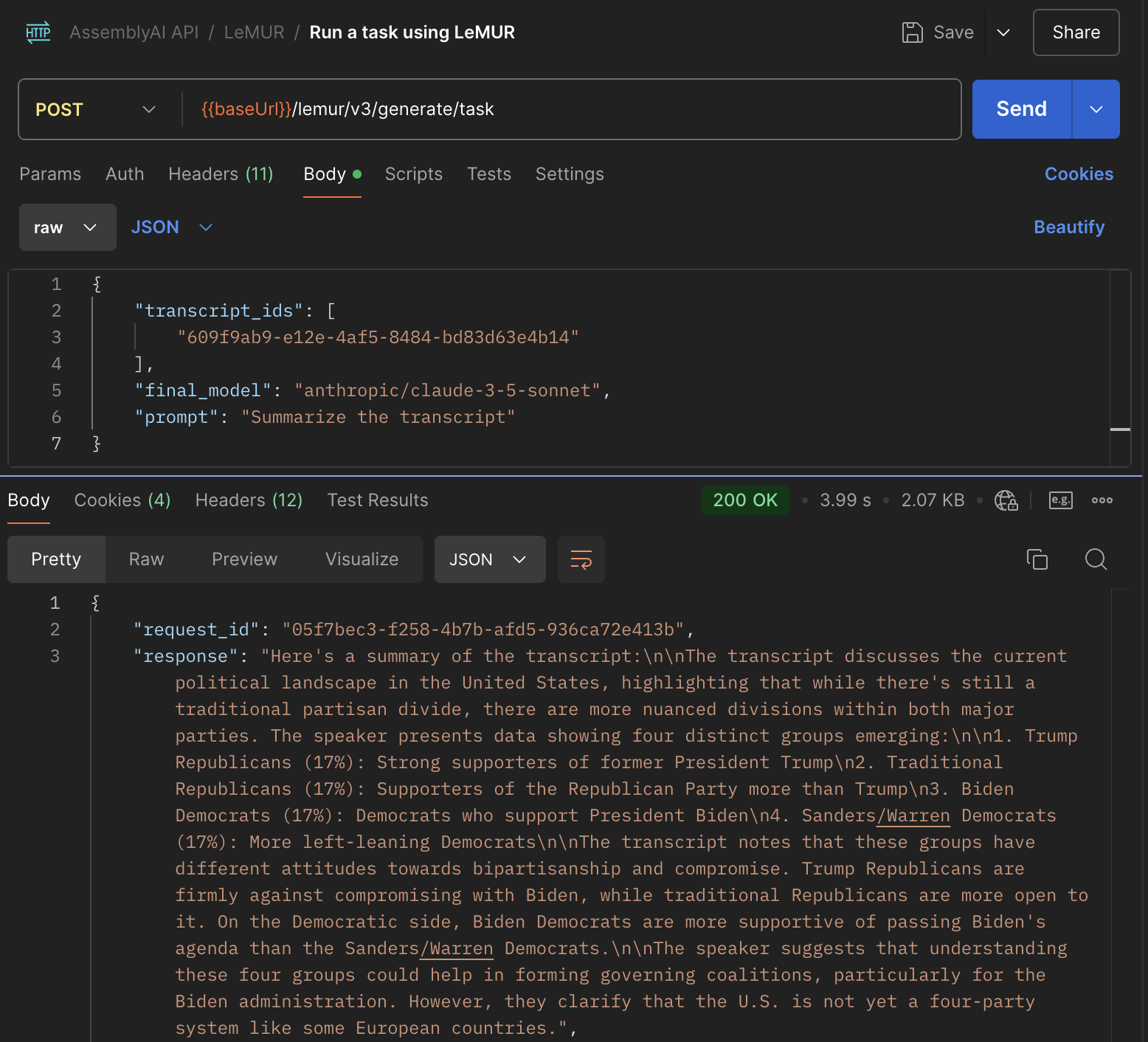Viewport: 1148px width, 1042px height.
Task: Save response as an example
Action: [x=1060, y=500]
